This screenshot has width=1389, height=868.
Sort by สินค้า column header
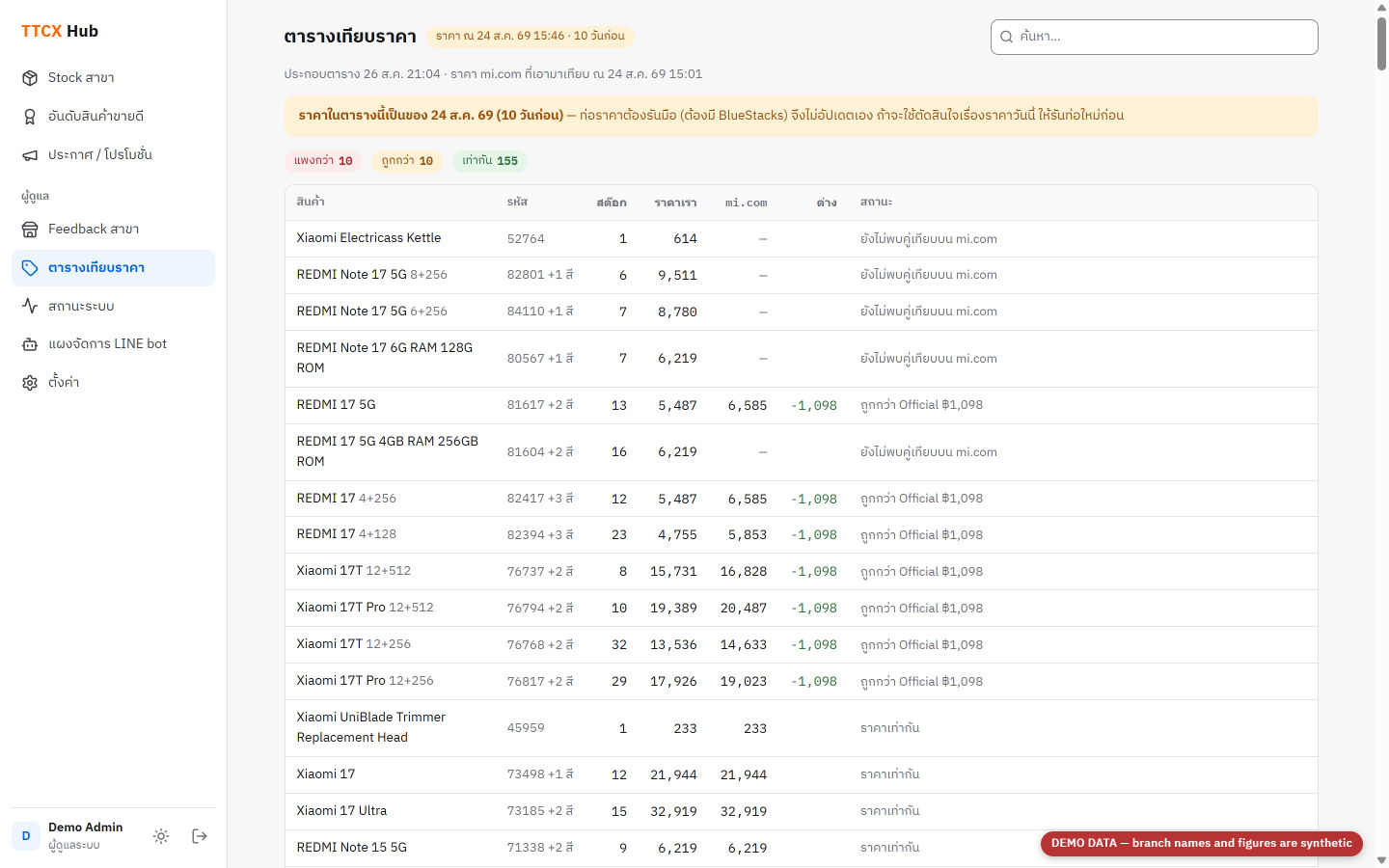[311, 203]
